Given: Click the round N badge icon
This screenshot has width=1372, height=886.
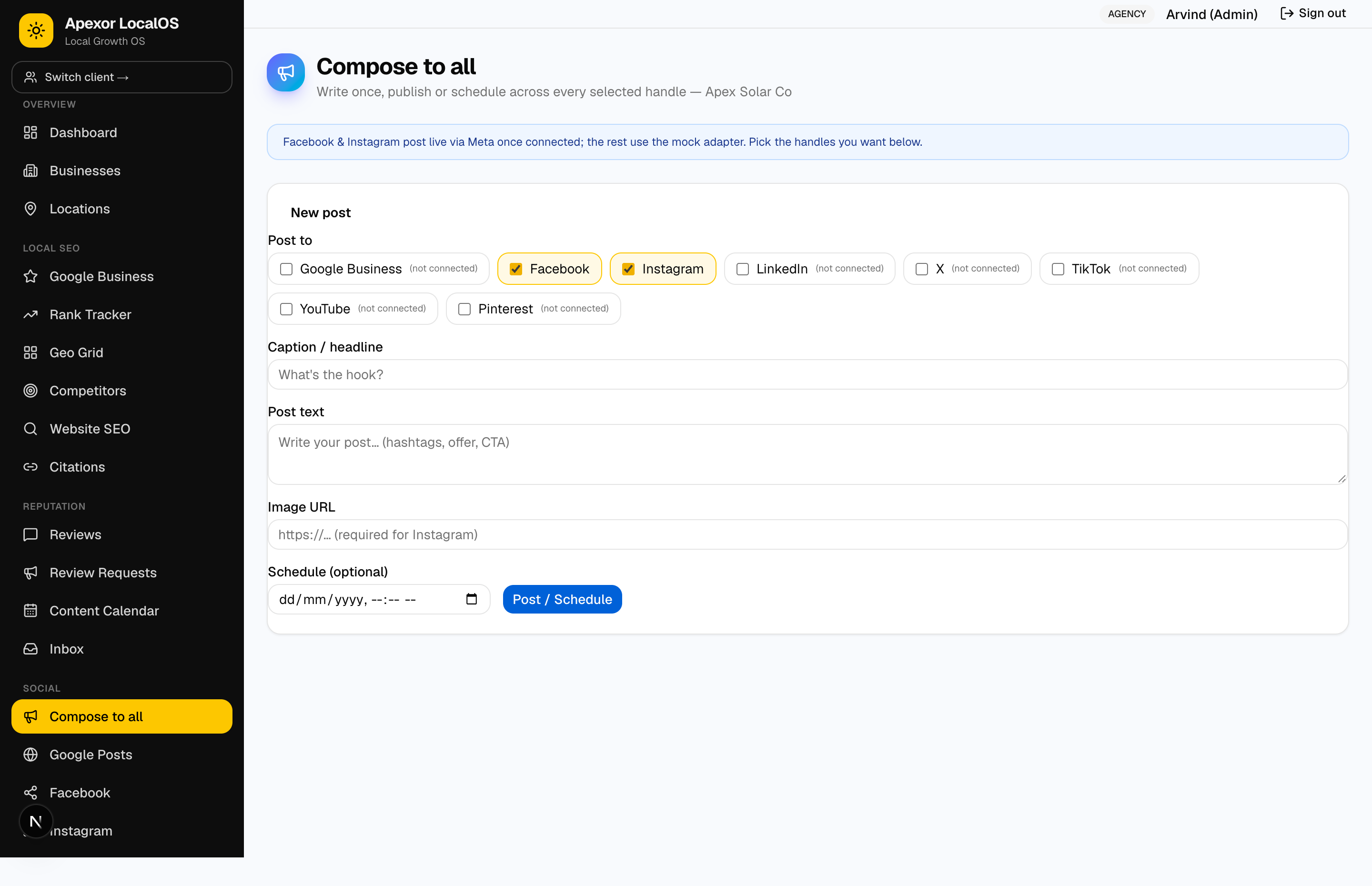Looking at the screenshot, I should pyautogui.click(x=36, y=821).
